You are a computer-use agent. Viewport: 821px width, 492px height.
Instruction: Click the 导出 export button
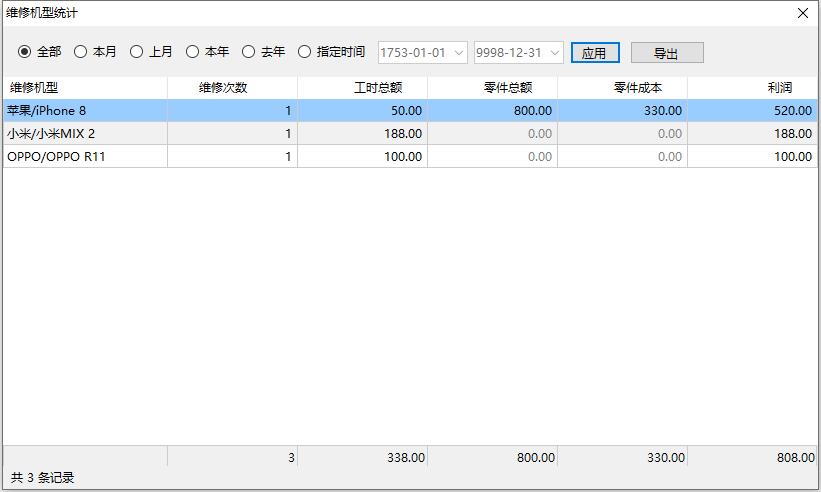pyautogui.click(x=667, y=53)
